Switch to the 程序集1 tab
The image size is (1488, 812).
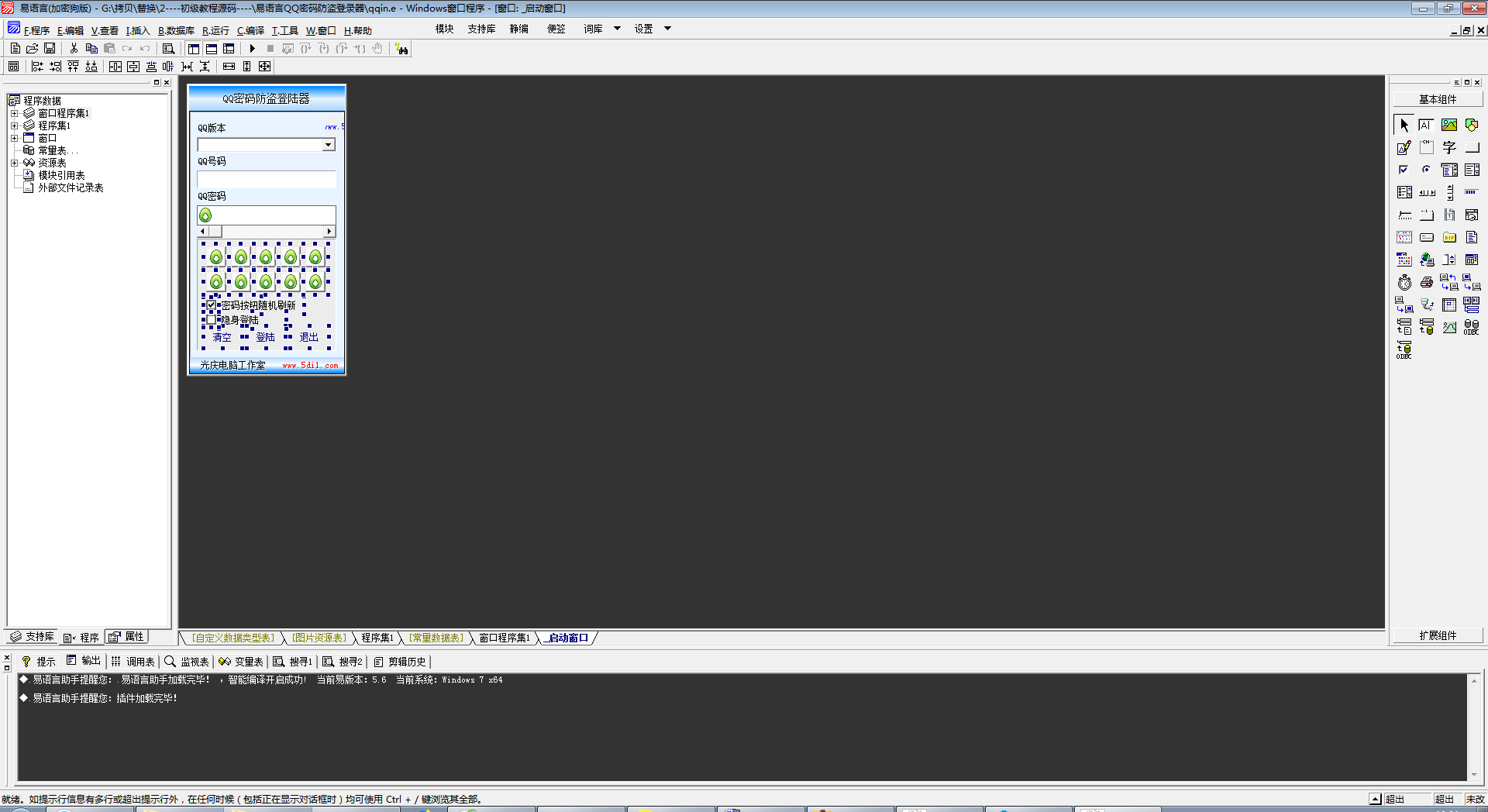(x=377, y=638)
